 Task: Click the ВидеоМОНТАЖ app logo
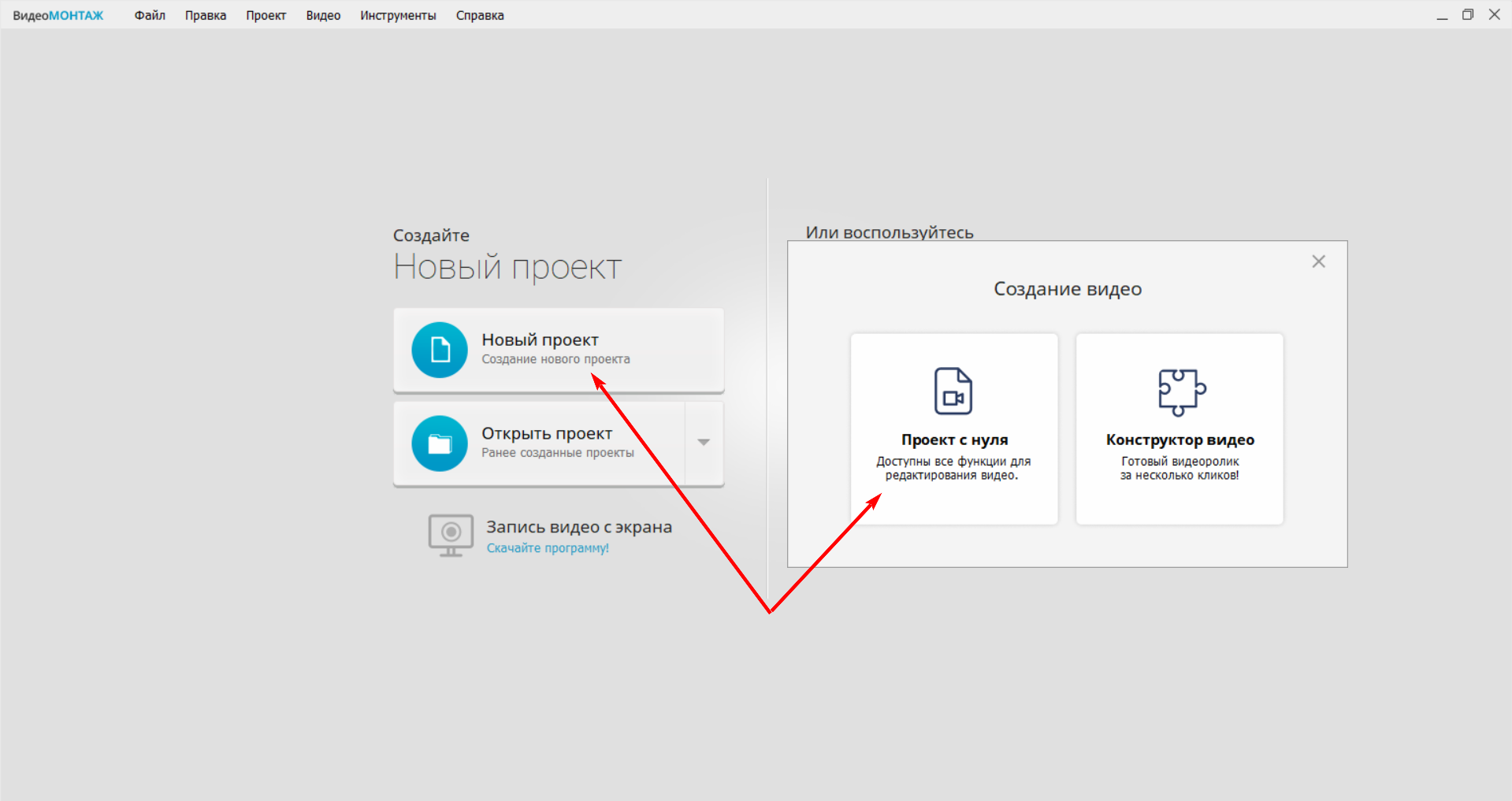(x=58, y=16)
